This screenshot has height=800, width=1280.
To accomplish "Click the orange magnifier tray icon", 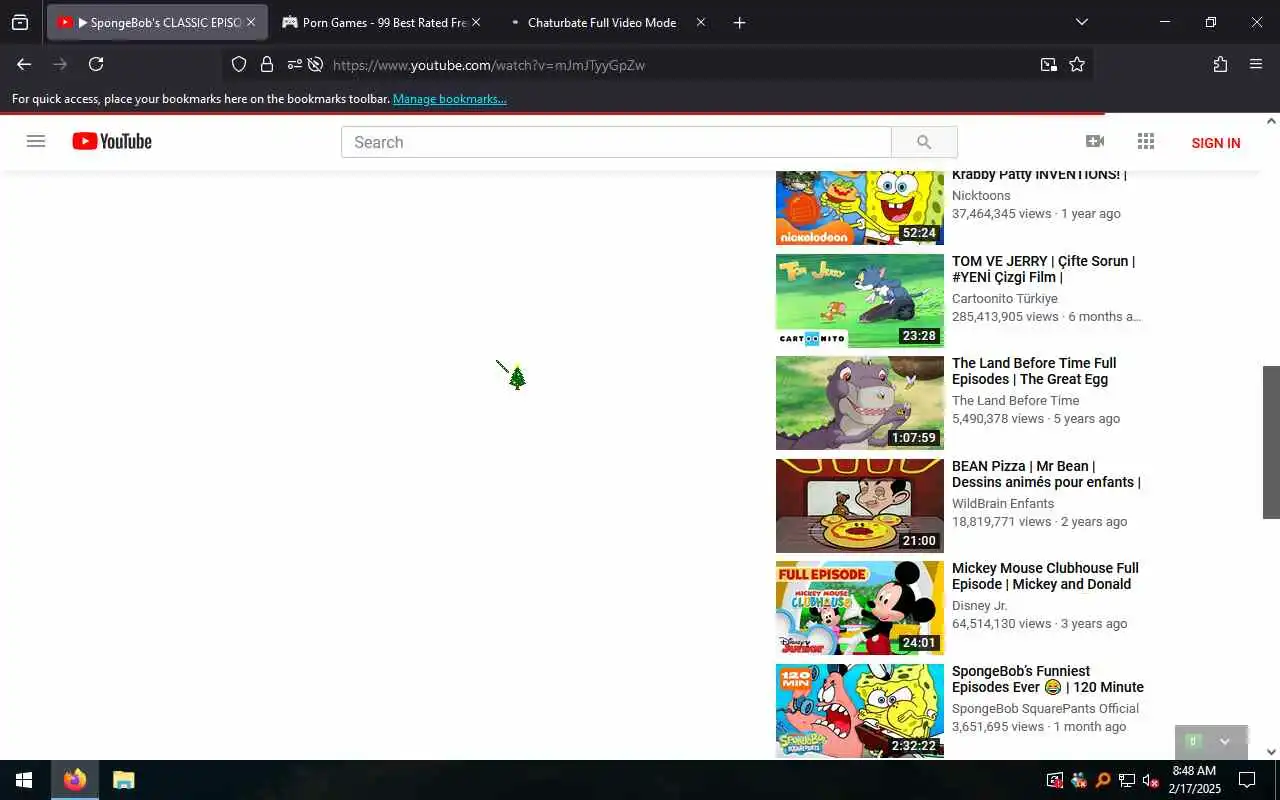I will coord(1102,780).
